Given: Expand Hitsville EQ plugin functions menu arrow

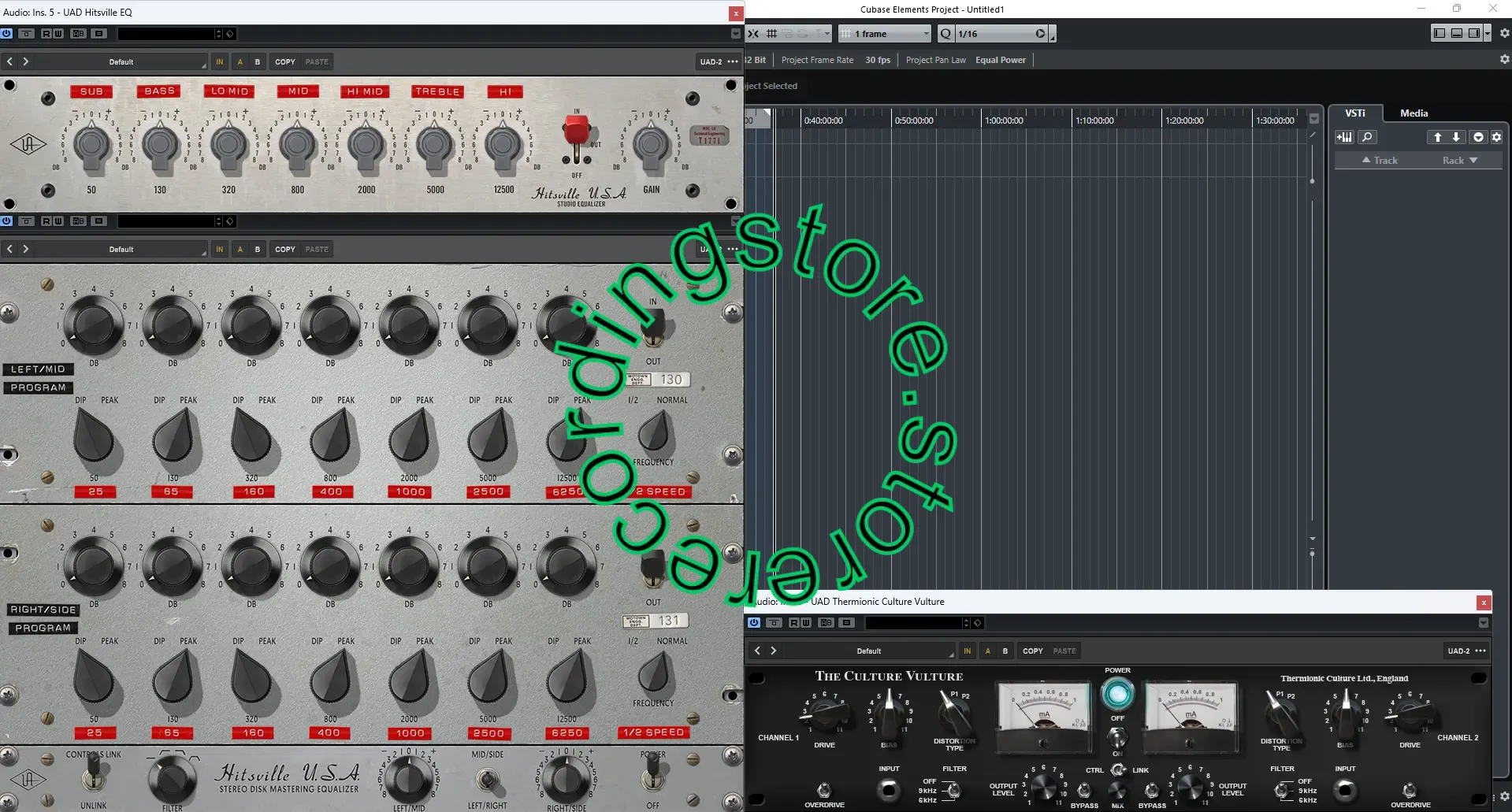Looking at the screenshot, I should pos(736,34).
